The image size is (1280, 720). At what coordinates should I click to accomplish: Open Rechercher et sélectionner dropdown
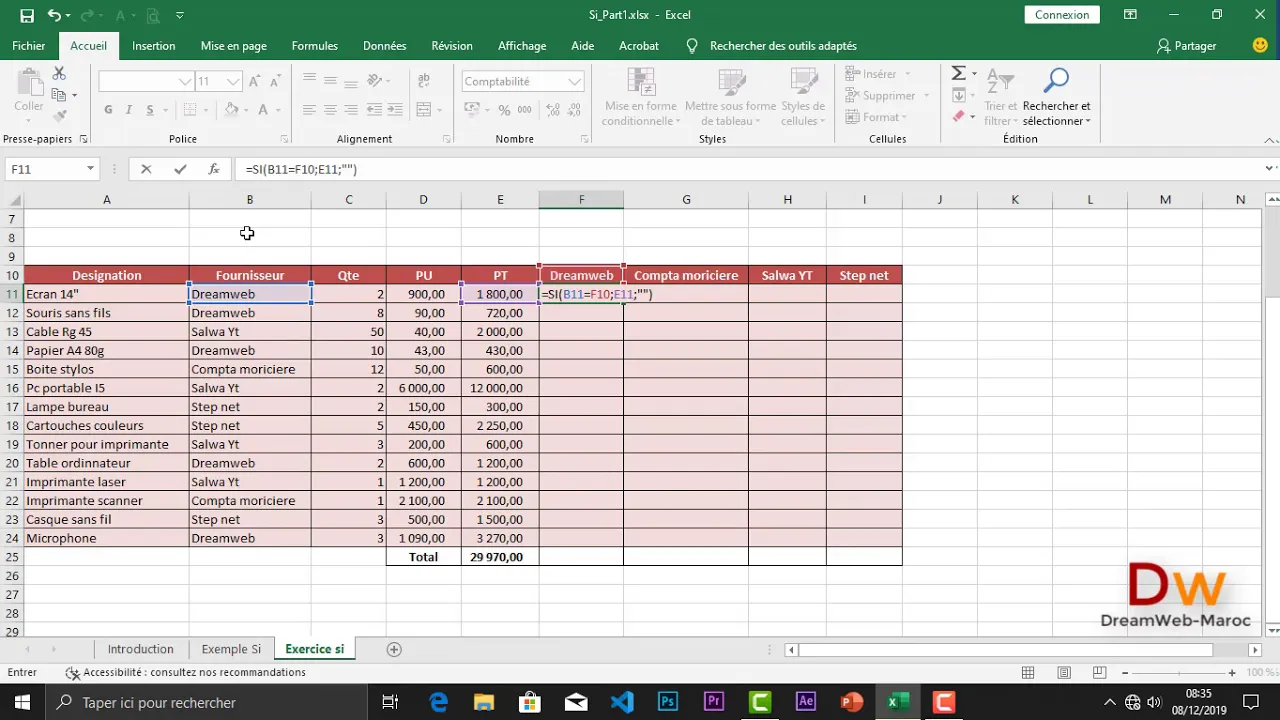tap(1056, 97)
